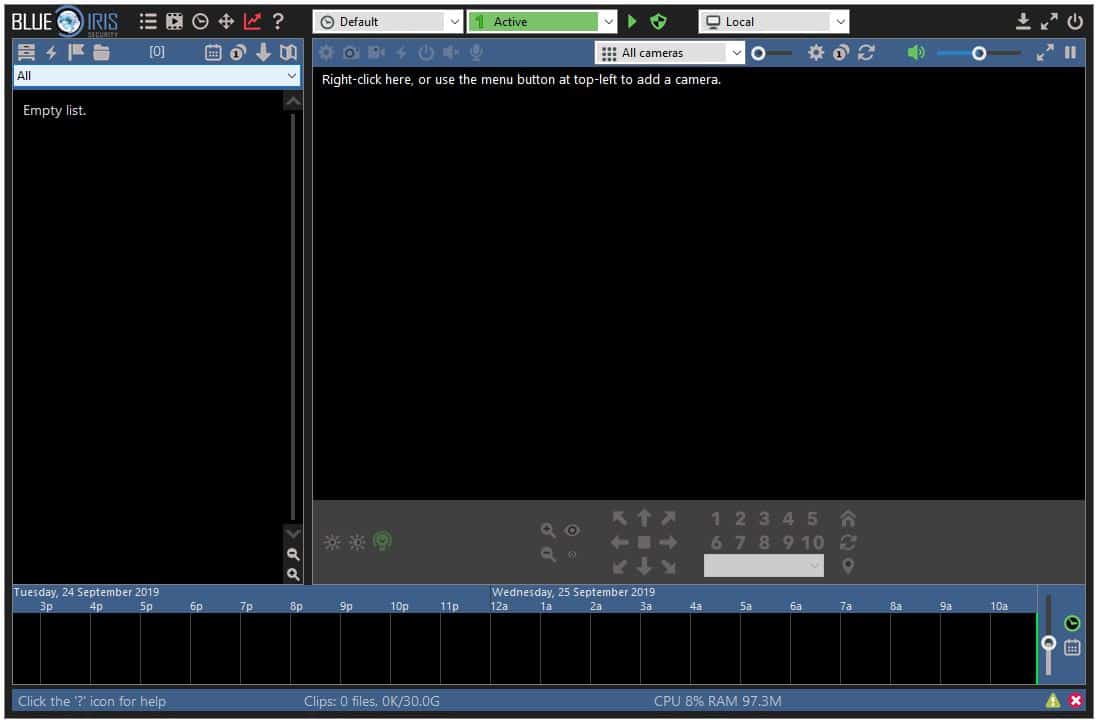Screen dimensions: 1097x722
Task: Open the Default schedule dropdown
Action: (388, 21)
